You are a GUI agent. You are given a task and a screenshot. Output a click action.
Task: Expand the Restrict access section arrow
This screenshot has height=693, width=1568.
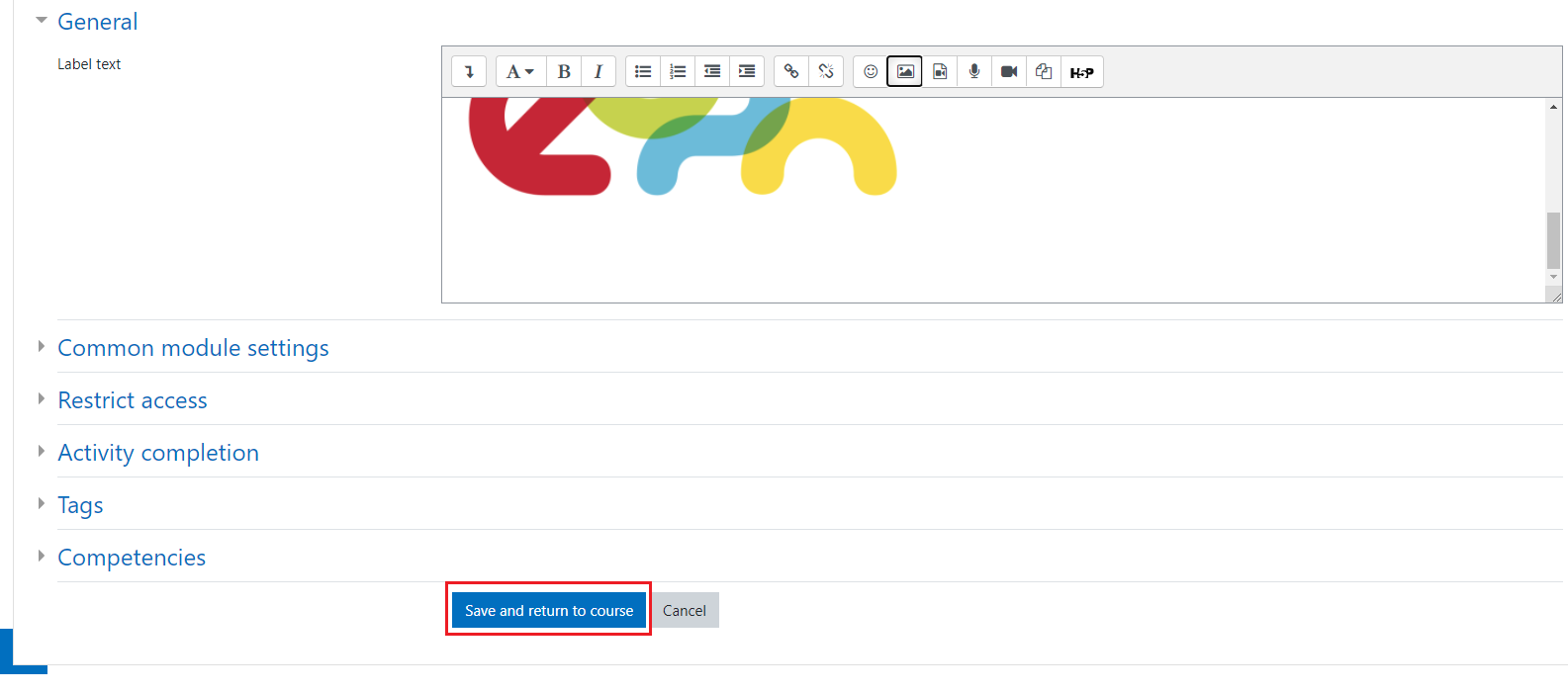42,398
